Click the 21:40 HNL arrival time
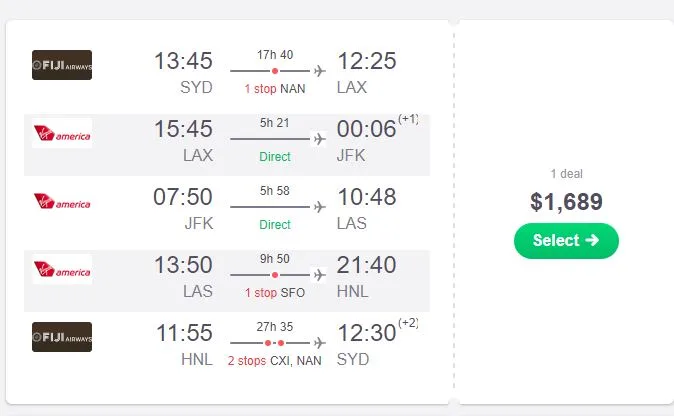 click(x=367, y=265)
